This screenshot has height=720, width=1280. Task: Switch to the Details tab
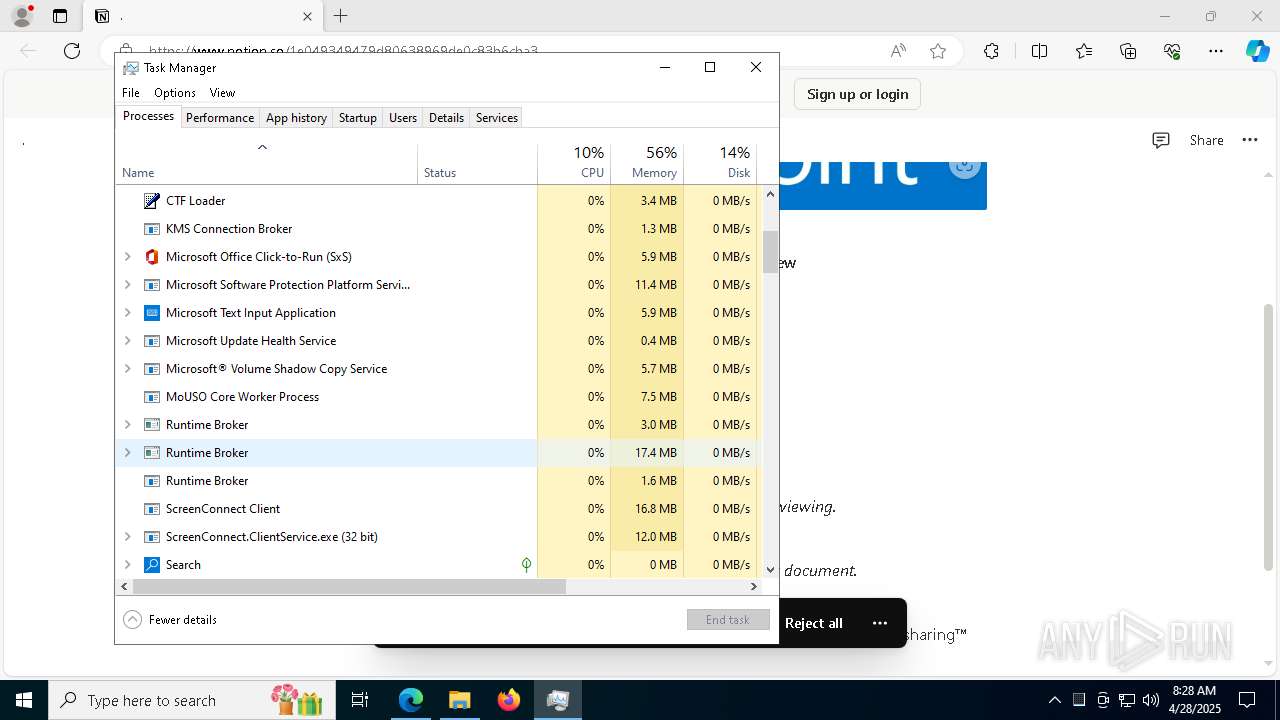pyautogui.click(x=446, y=118)
